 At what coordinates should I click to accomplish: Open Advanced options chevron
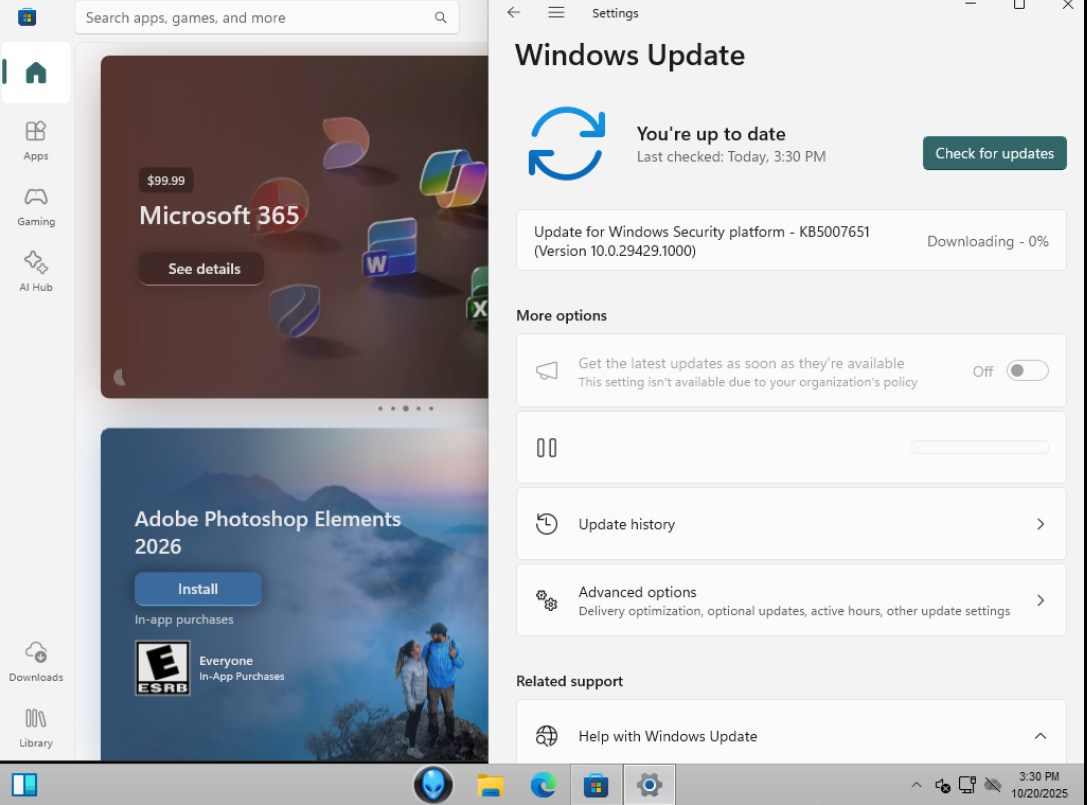1040,600
